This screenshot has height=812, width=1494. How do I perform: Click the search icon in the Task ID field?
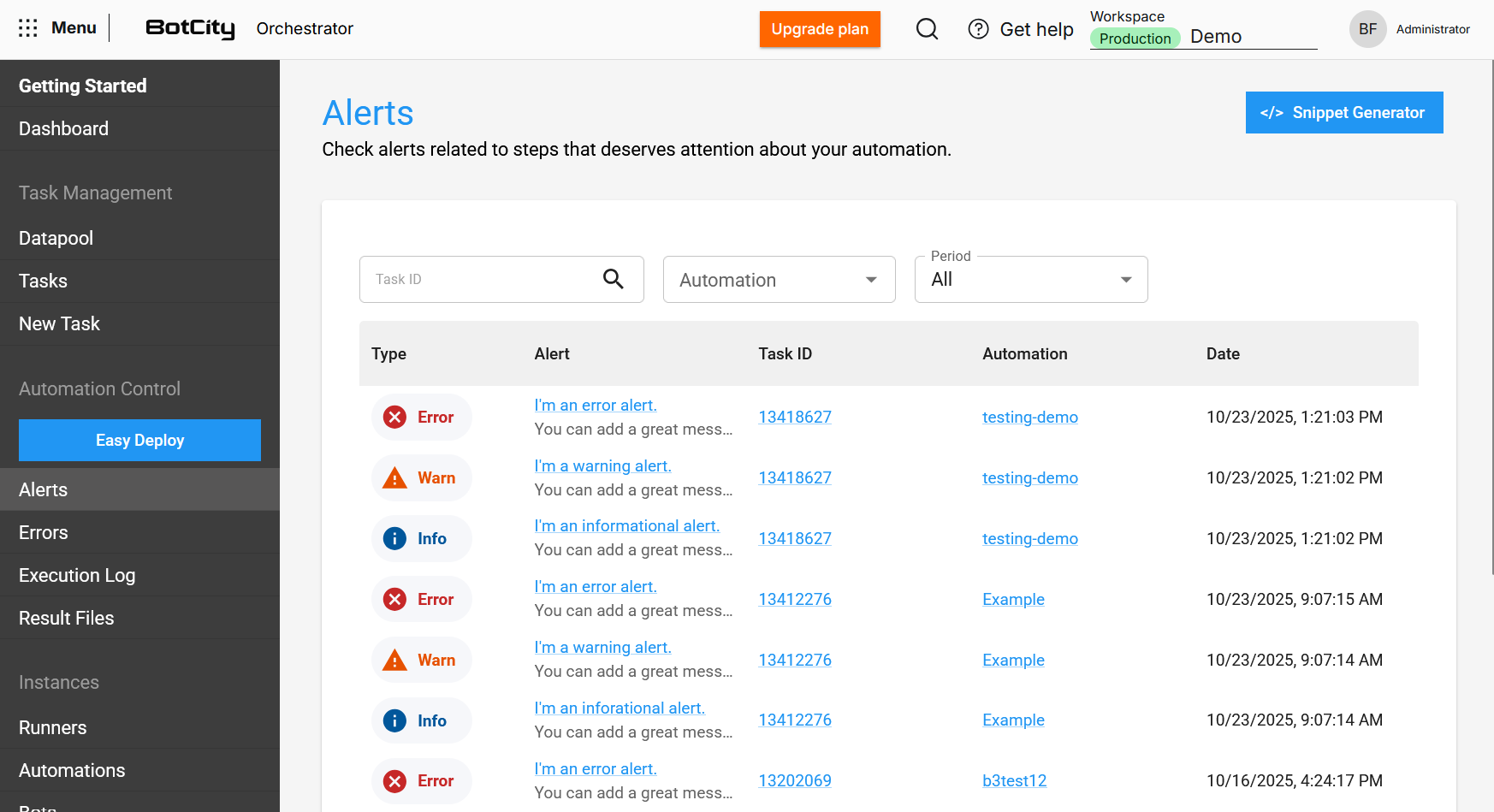click(614, 279)
